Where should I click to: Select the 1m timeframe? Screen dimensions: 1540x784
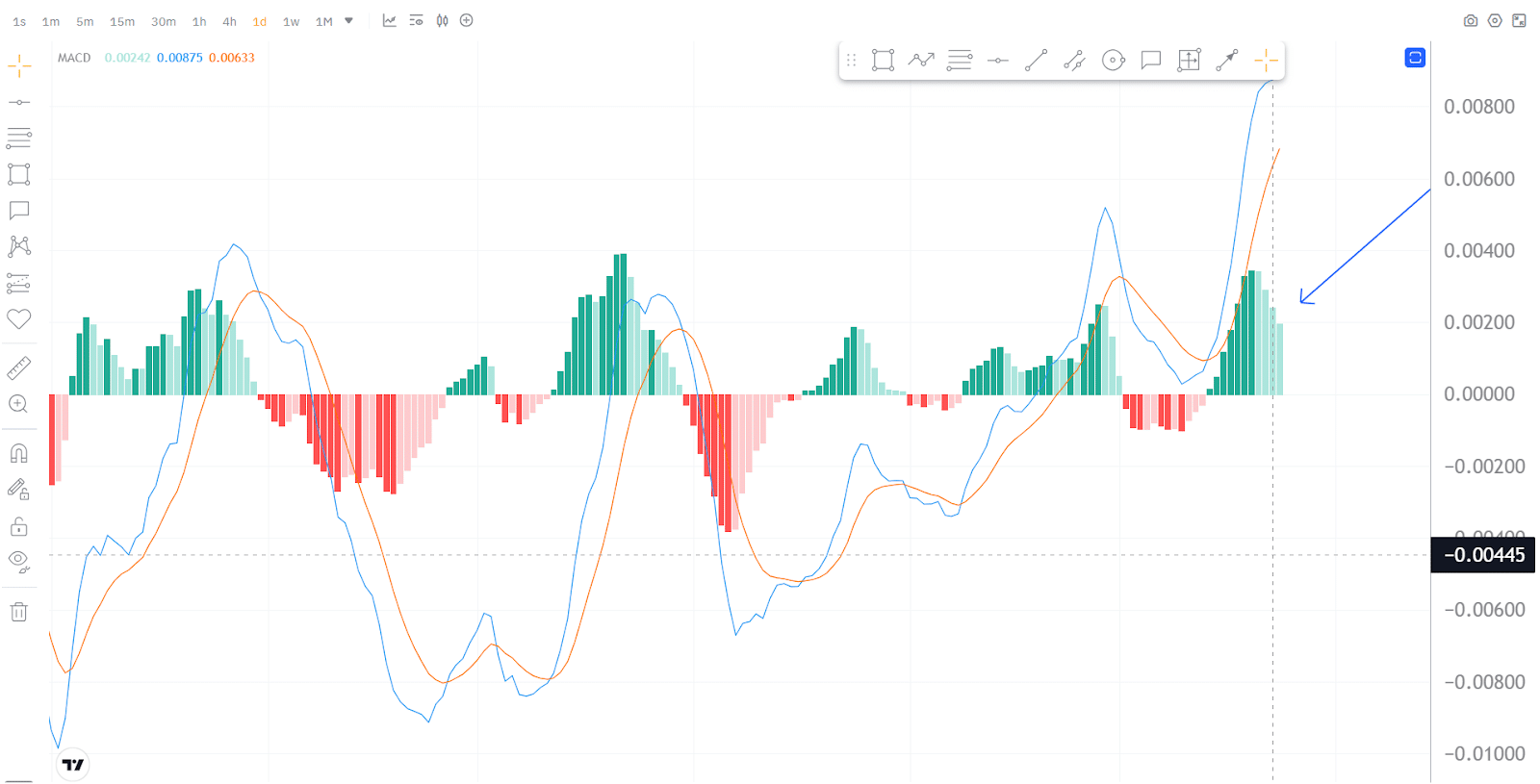[x=51, y=21]
